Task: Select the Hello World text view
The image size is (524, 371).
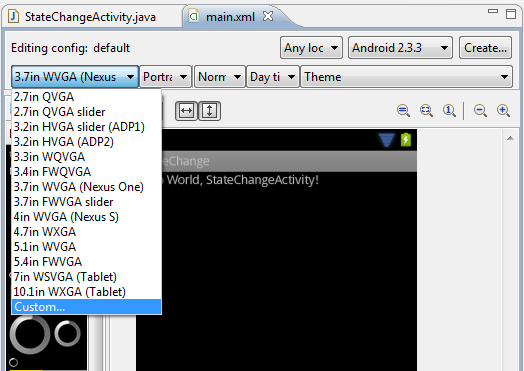Action: [240, 180]
